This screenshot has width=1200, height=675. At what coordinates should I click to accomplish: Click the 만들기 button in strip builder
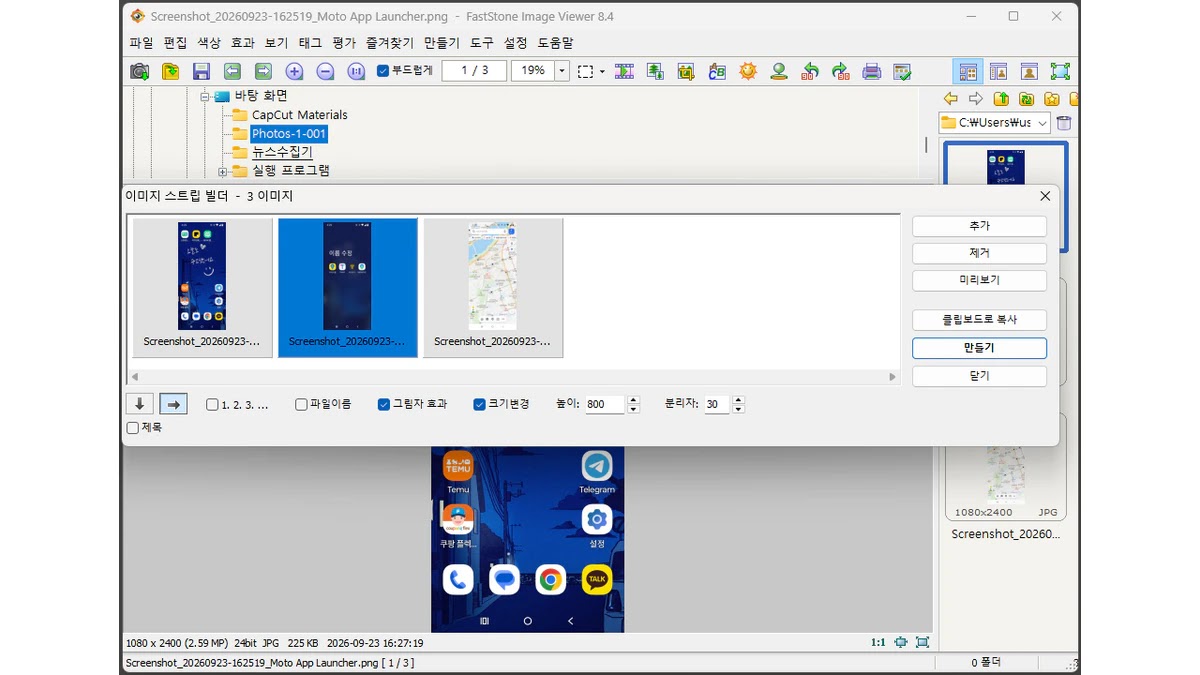click(x=979, y=348)
